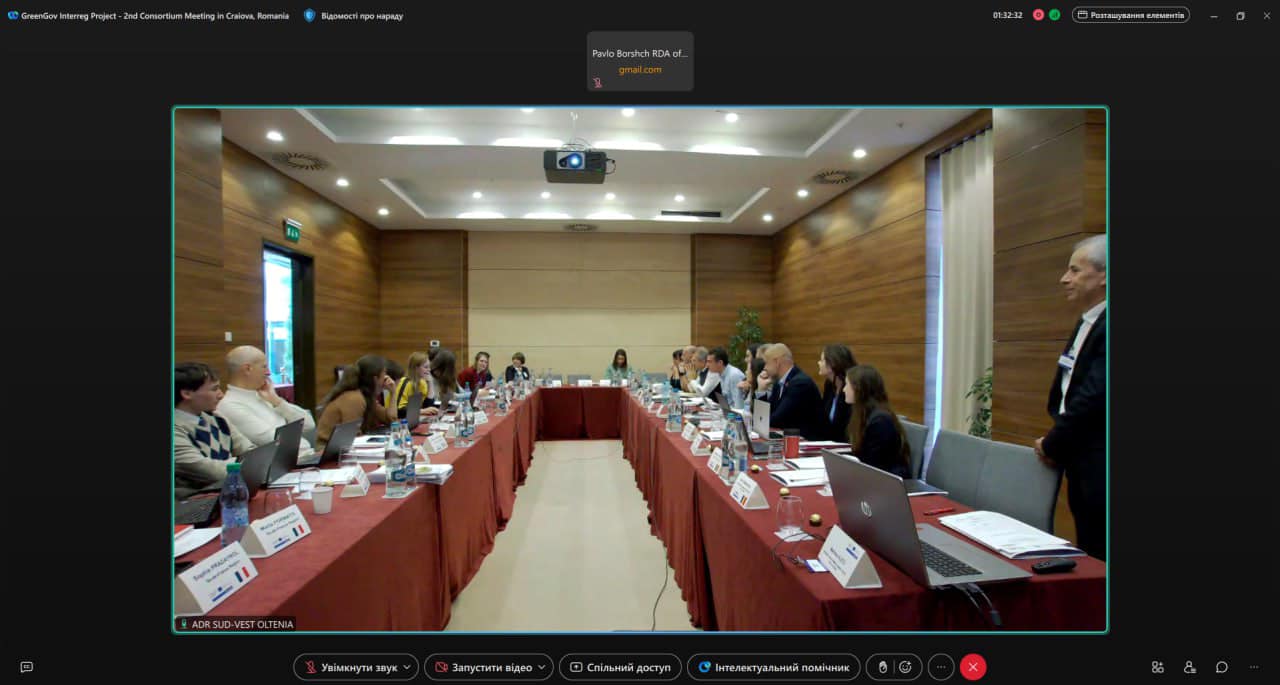1280x685 pixels.
Task: Expand the video options arrow next to Запустити відео
Action: coord(543,667)
